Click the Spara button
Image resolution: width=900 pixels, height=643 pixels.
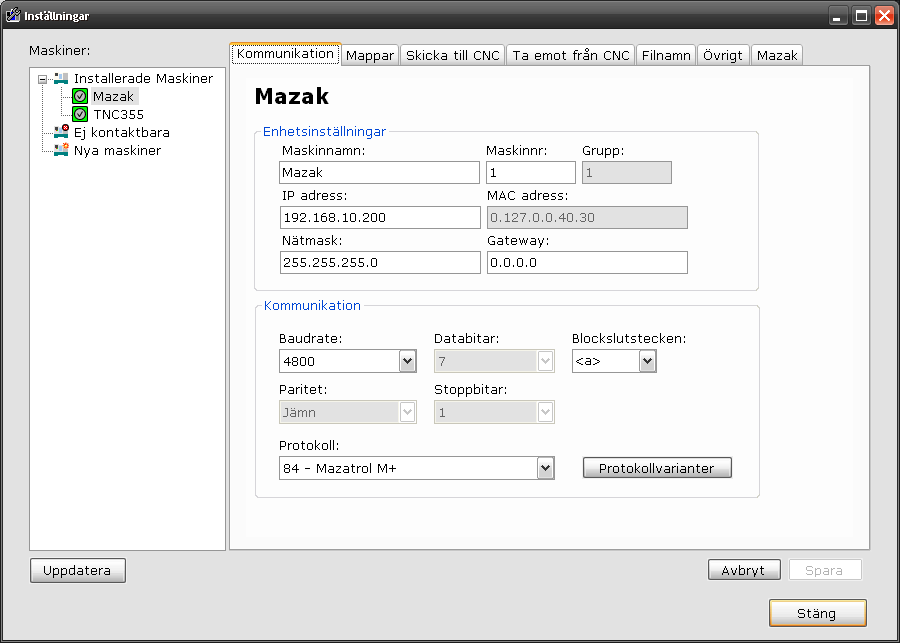pyautogui.click(x=825, y=570)
